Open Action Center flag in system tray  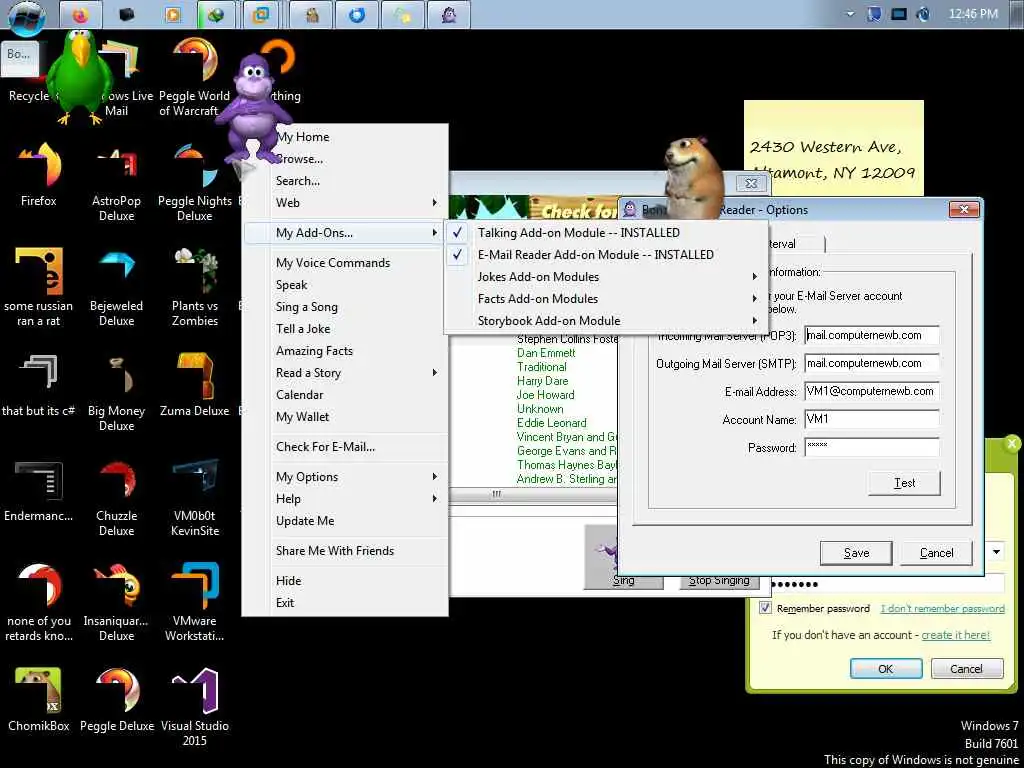click(874, 14)
